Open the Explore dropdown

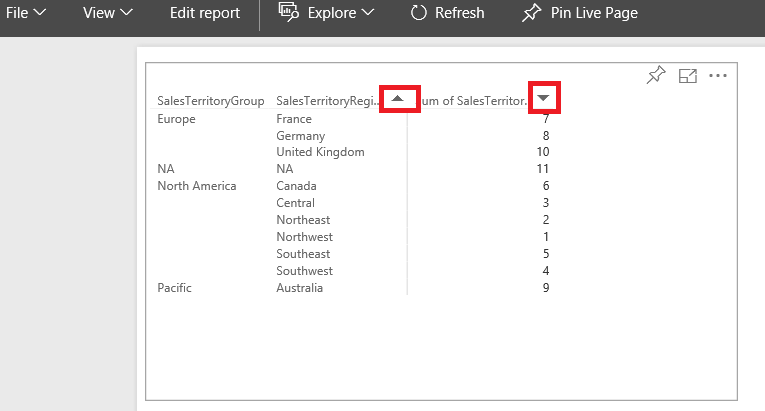click(326, 13)
